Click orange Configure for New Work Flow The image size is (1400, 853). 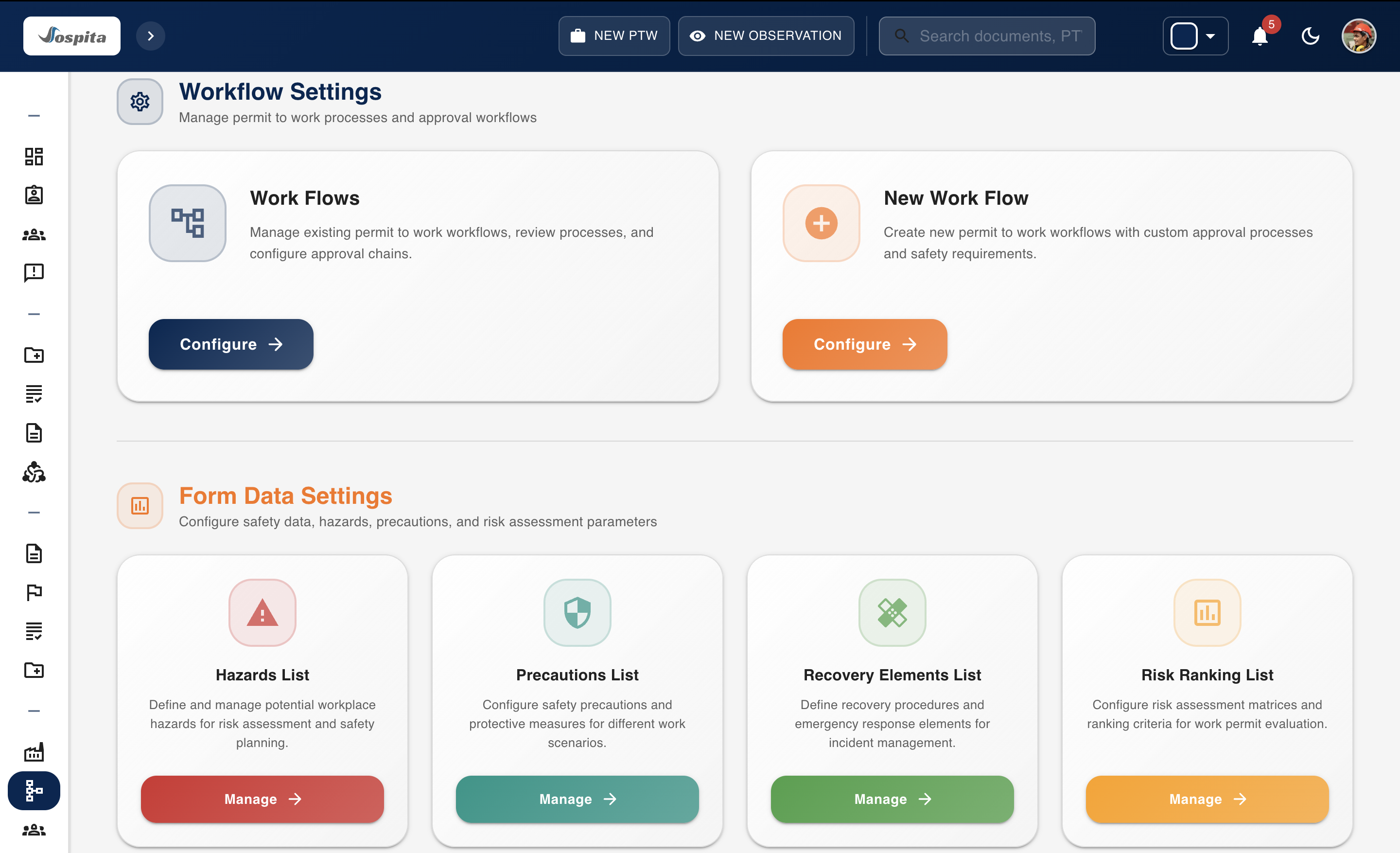pos(864,344)
